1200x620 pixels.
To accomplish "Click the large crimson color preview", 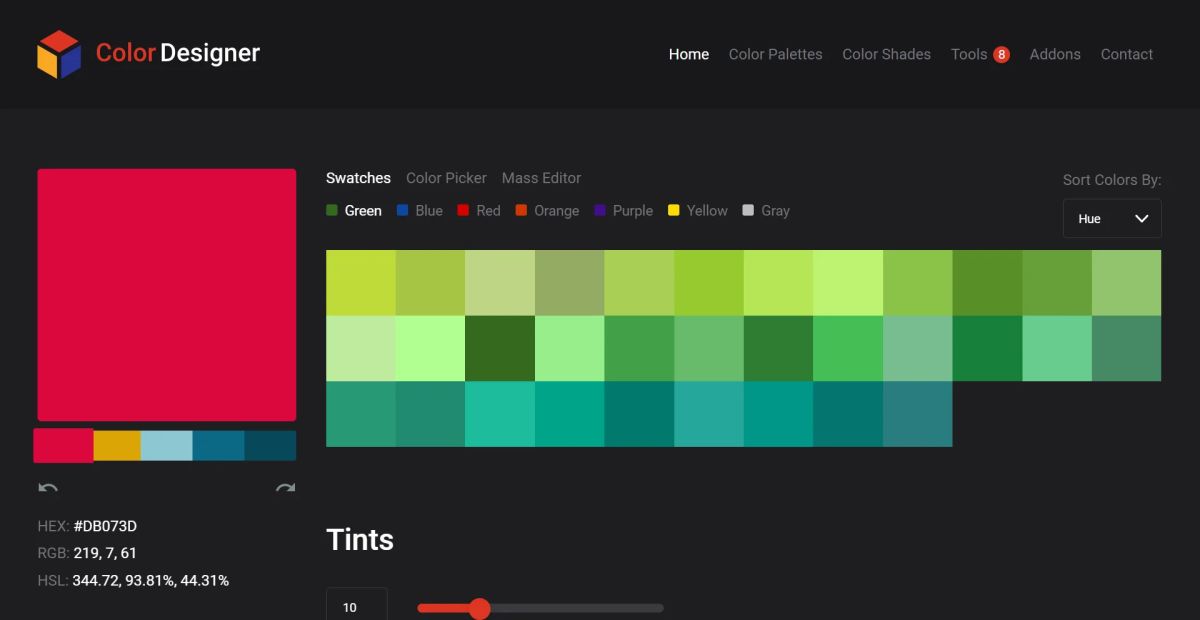I will click(167, 295).
